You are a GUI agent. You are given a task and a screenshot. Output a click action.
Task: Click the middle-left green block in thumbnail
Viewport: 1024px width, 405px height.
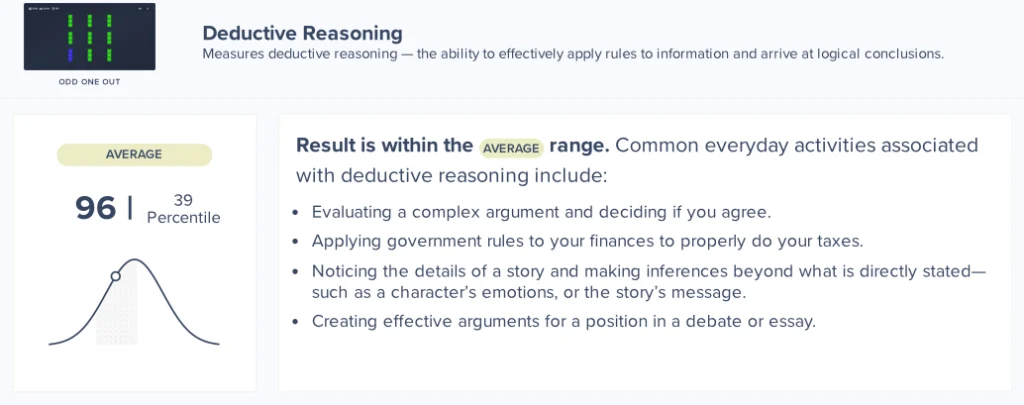pyautogui.click(x=71, y=39)
